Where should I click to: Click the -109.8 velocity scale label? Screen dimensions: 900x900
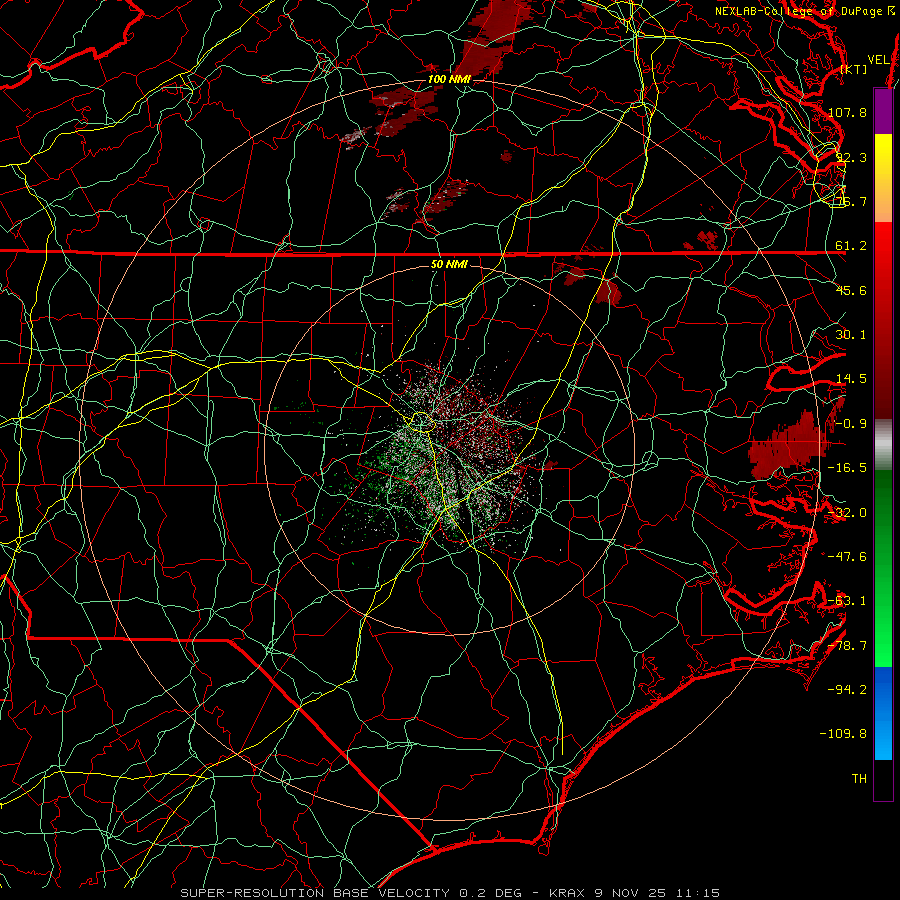click(x=843, y=734)
